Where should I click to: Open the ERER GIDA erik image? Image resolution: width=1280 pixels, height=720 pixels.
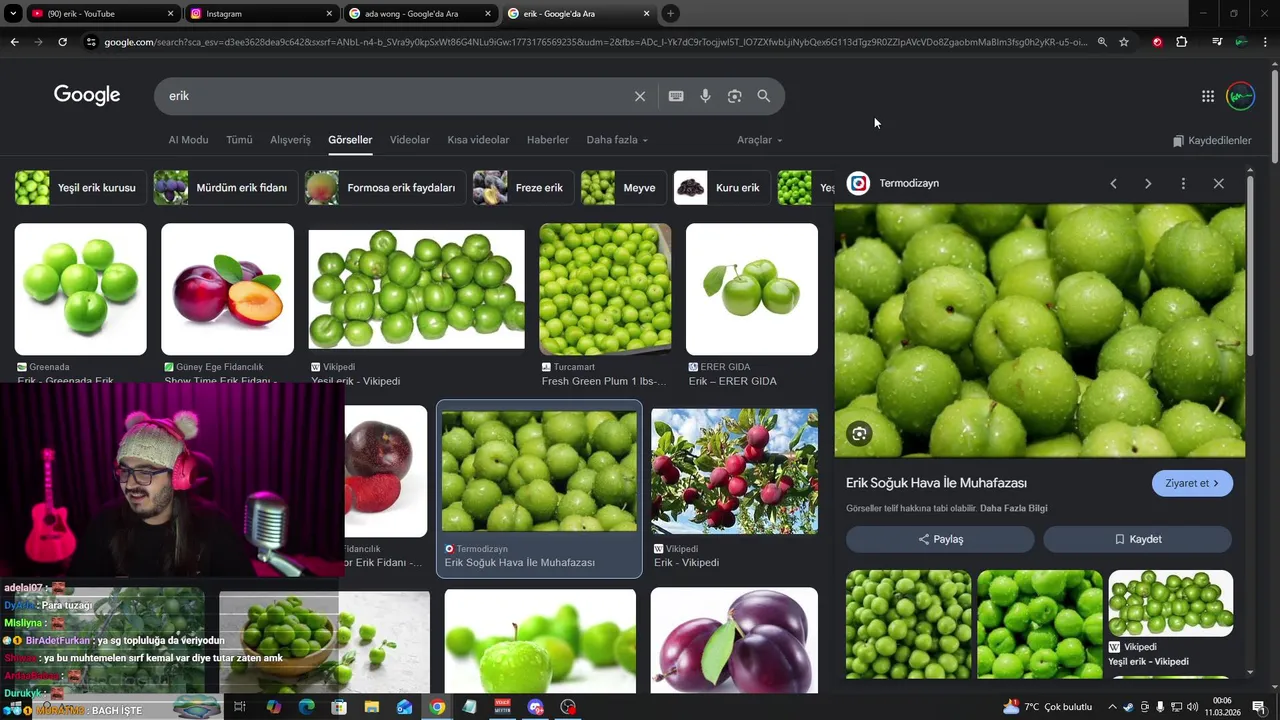752,289
